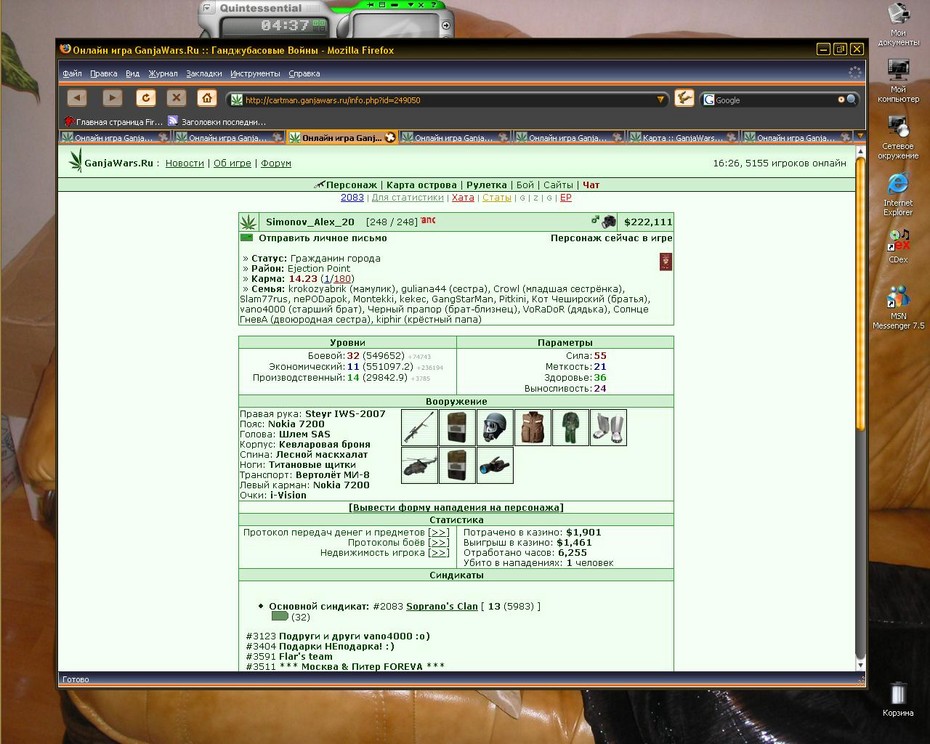Image resolution: width=930 pixels, height=744 pixels.
Task: Click the i-Vision goggles item icon
Action: [x=495, y=465]
